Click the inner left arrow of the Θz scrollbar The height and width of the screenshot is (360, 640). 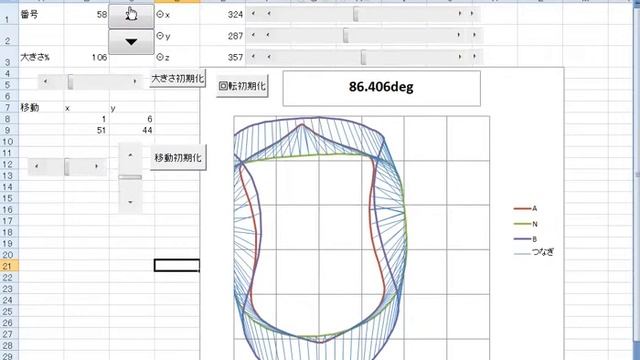(x=269, y=57)
